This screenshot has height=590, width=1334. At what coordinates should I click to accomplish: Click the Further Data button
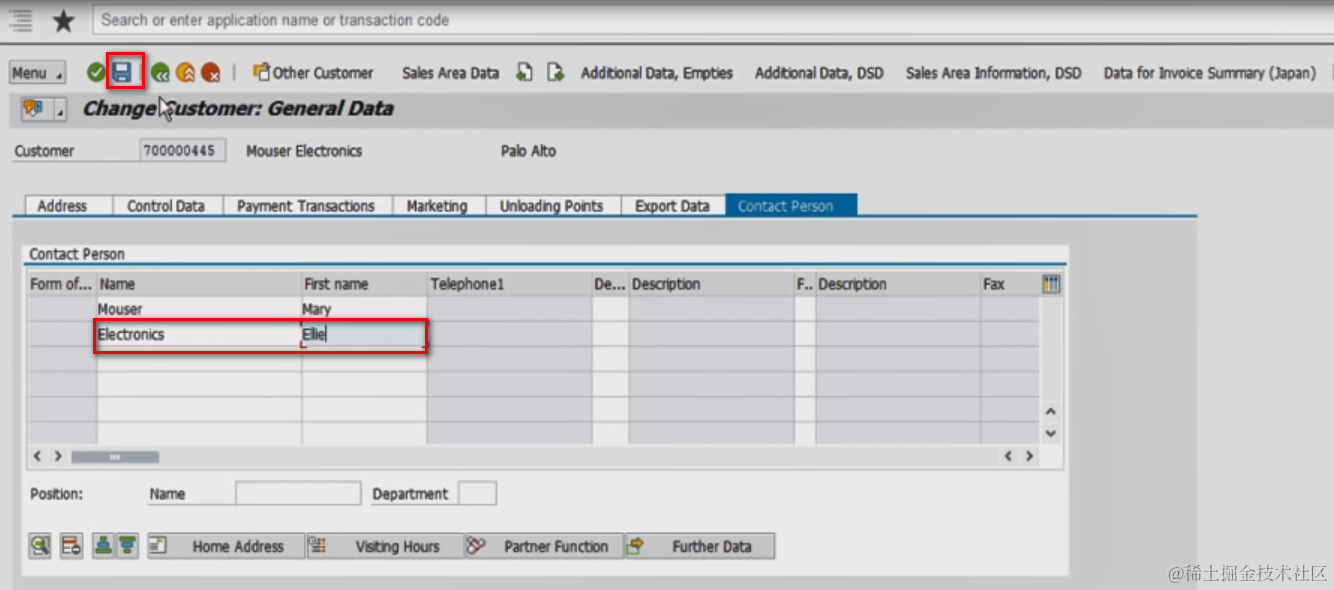coord(700,546)
